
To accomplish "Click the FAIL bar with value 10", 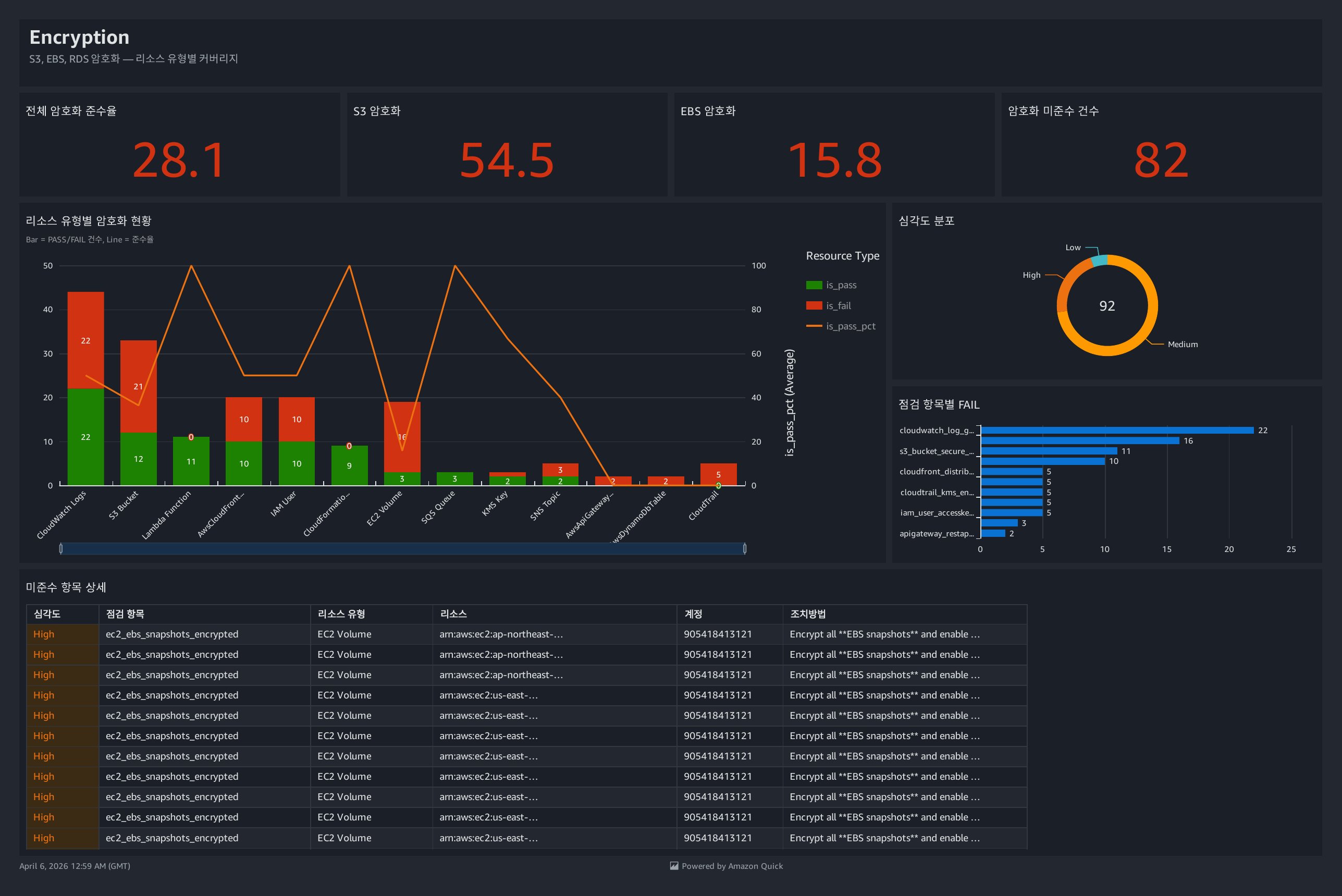I will click(1043, 461).
